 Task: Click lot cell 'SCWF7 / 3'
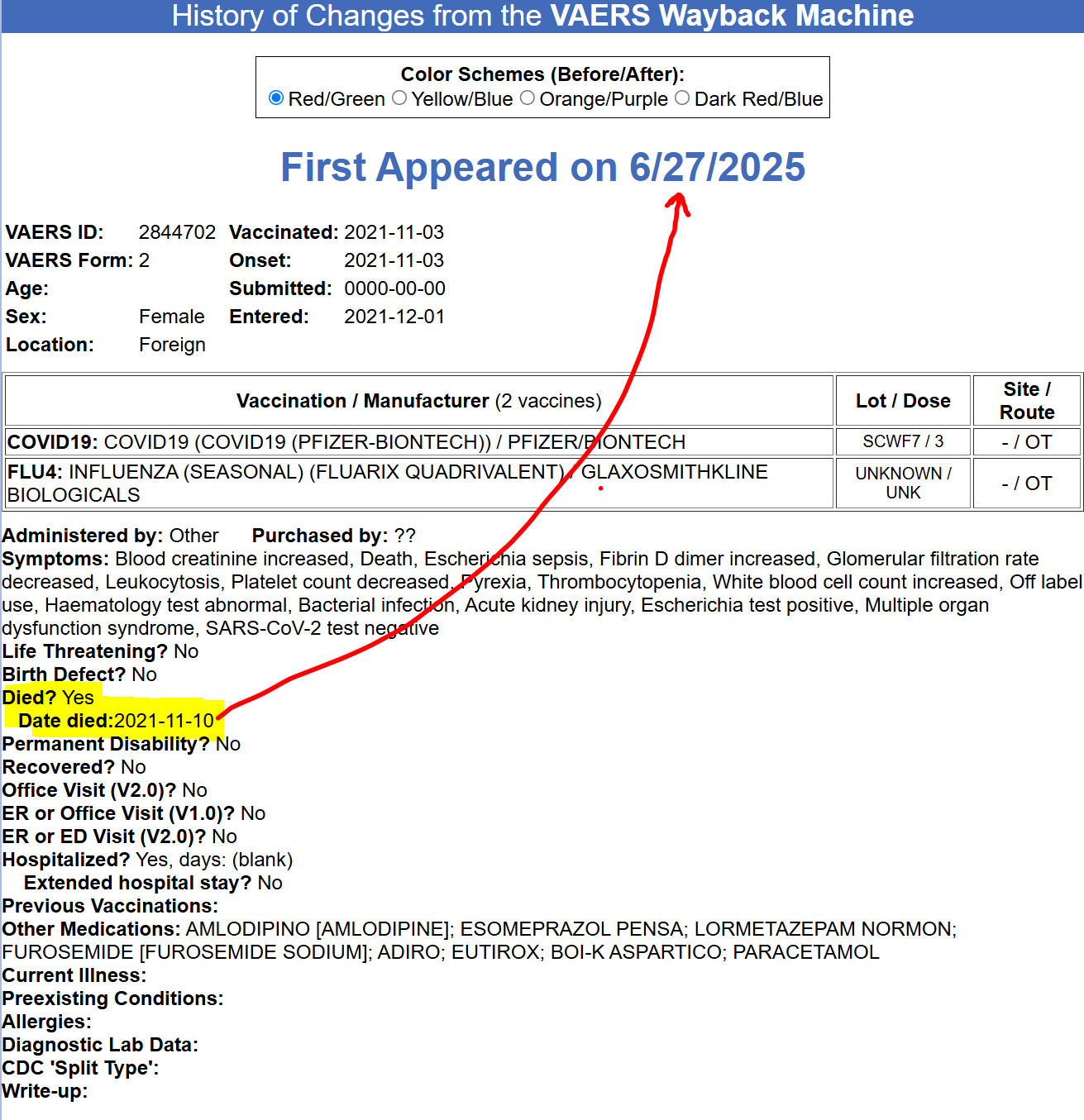tap(903, 441)
